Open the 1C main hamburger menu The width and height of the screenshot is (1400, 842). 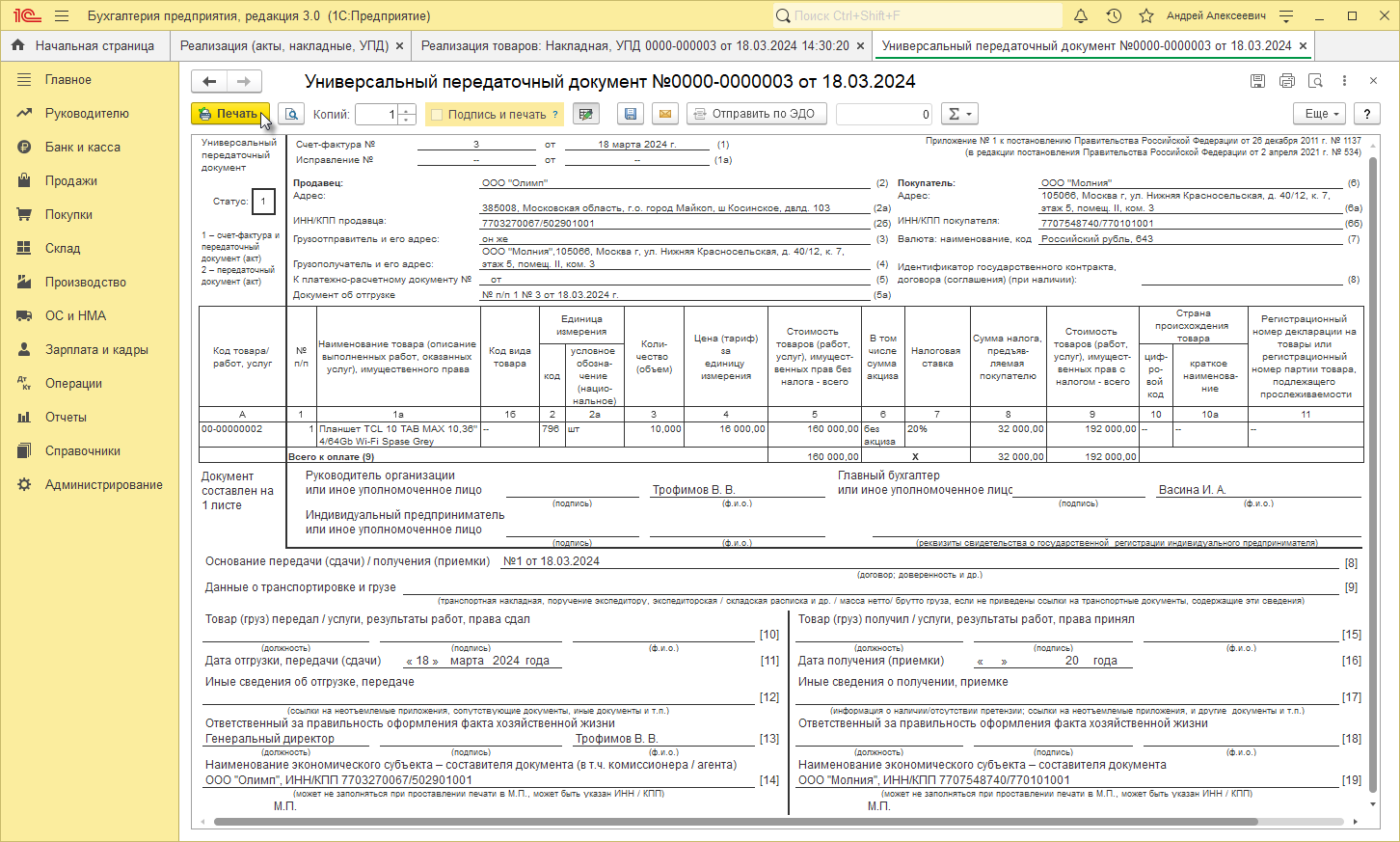coord(63,16)
